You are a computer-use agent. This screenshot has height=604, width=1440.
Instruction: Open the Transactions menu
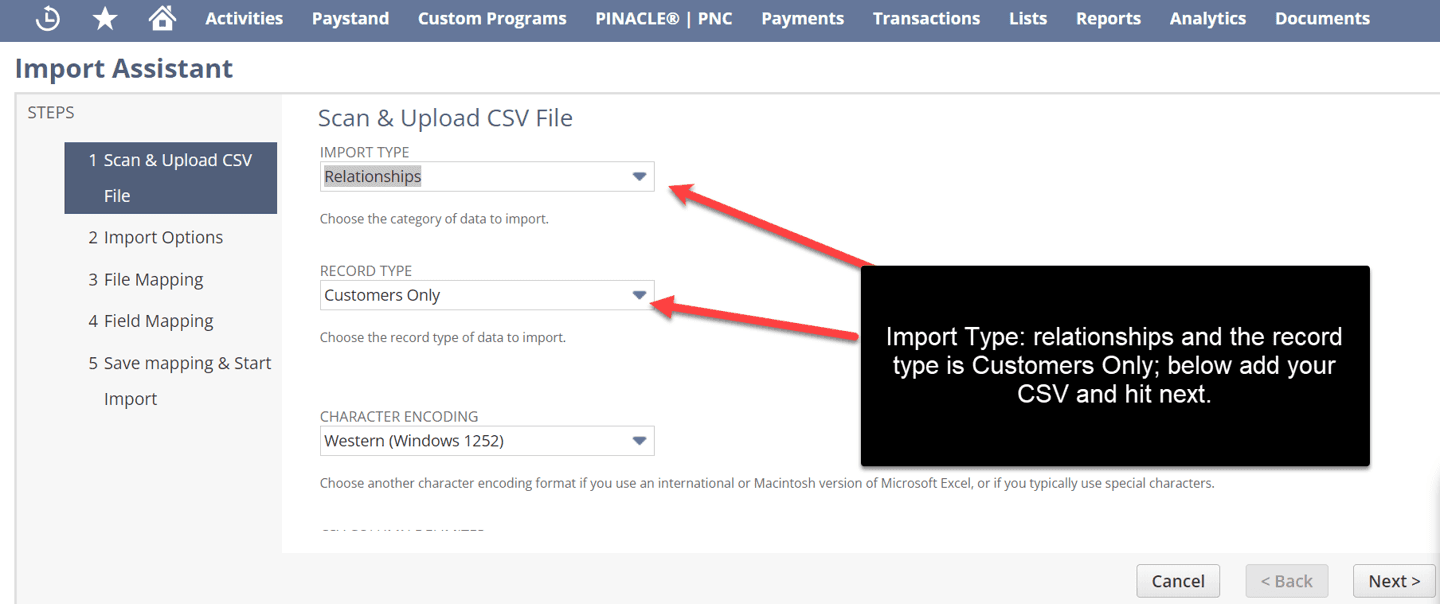(x=926, y=18)
